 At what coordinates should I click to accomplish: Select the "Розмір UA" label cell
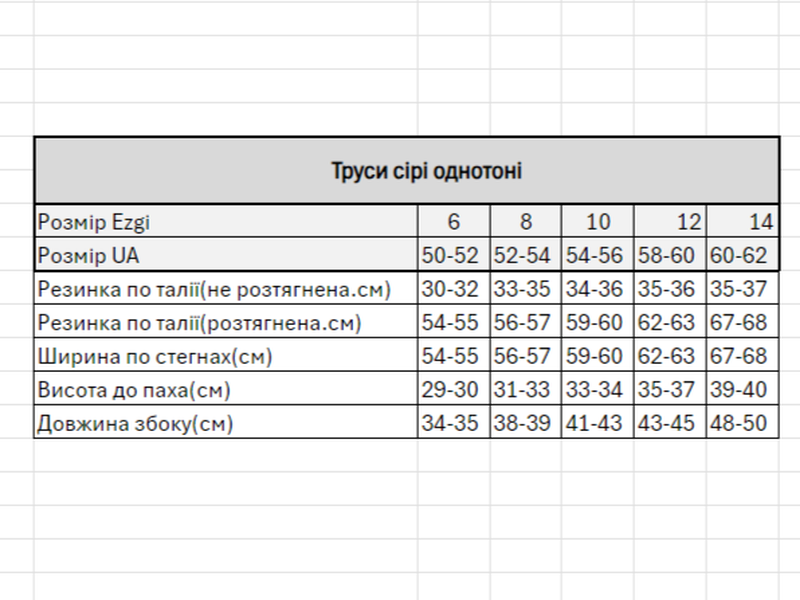point(225,255)
